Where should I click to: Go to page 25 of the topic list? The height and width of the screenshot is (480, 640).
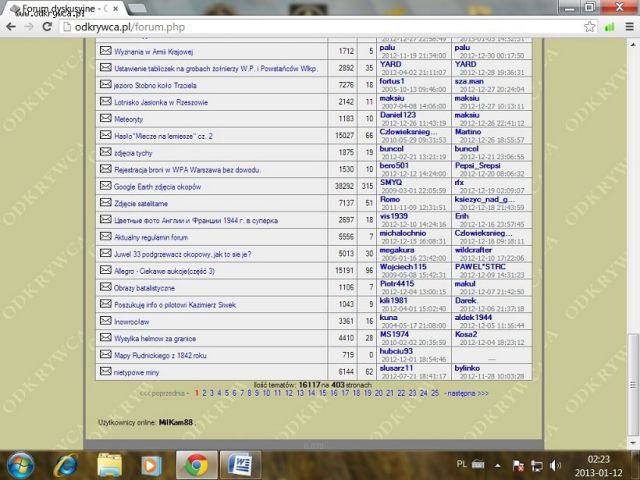(434, 393)
